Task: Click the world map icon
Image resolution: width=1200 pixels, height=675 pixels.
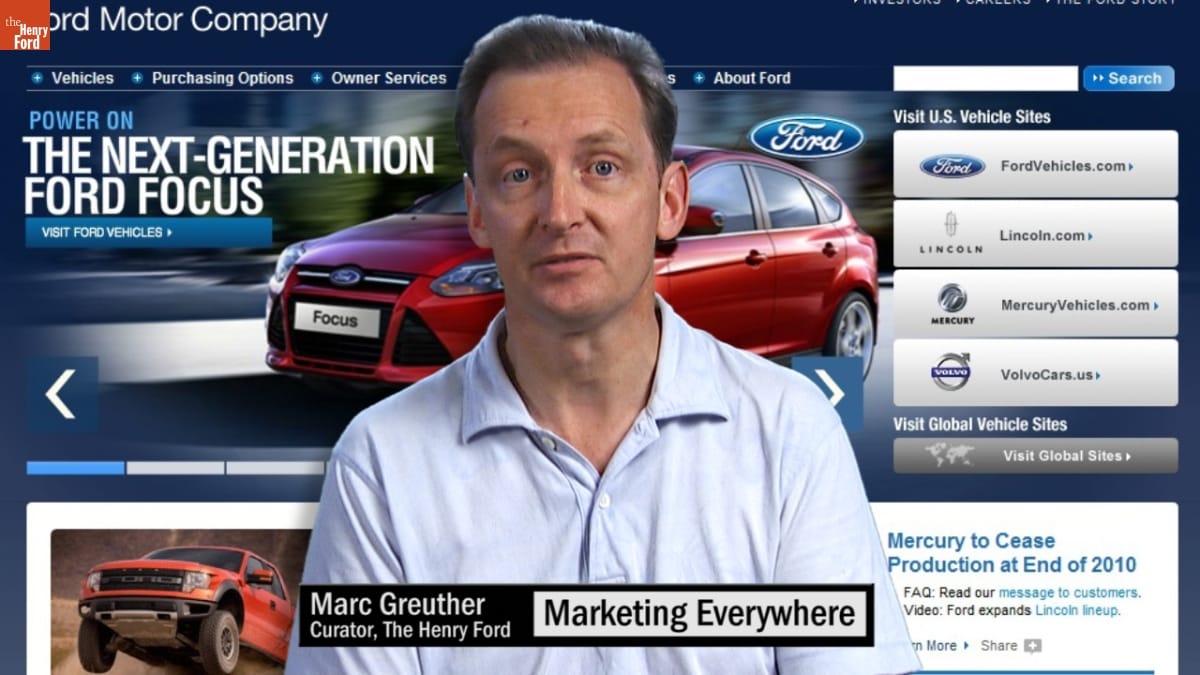Action: pos(949,455)
